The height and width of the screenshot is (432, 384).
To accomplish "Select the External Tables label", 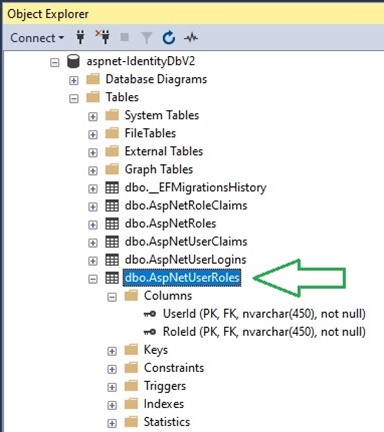I will [x=164, y=151].
